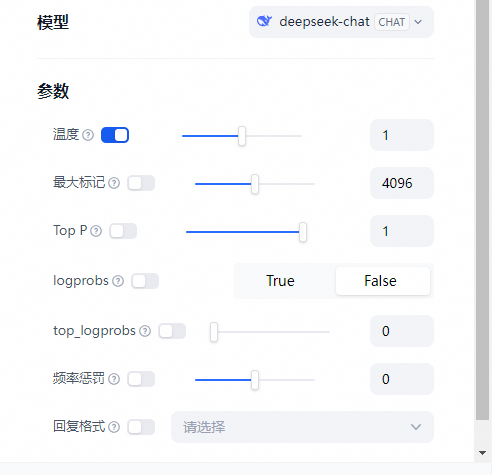Click the 最大标记 value field showing 4096
The height and width of the screenshot is (475, 492).
402,183
